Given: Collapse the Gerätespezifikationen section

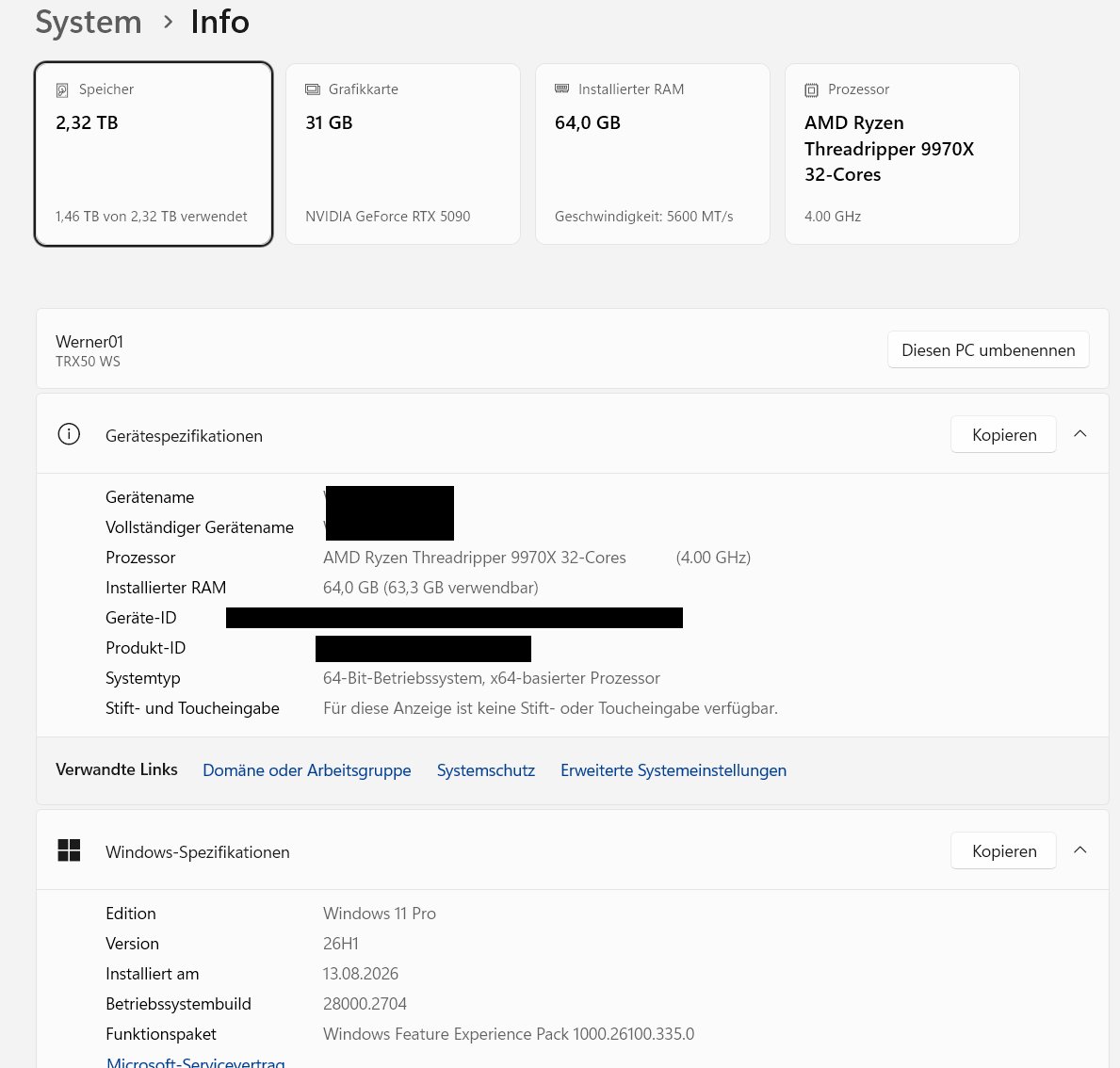Looking at the screenshot, I should (1080, 433).
